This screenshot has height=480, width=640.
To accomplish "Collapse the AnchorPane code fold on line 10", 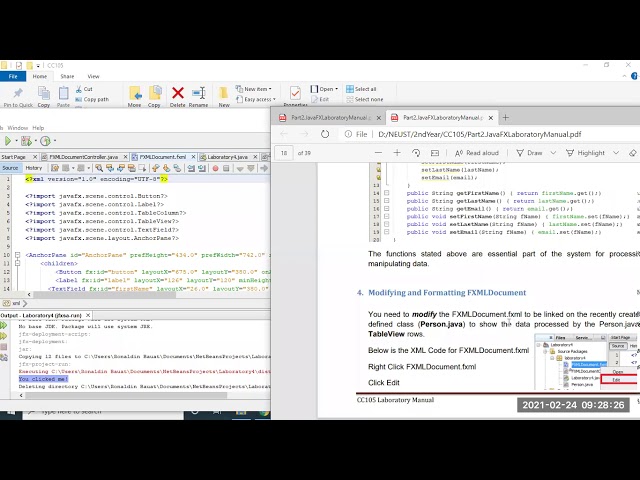I will coord(18,255).
